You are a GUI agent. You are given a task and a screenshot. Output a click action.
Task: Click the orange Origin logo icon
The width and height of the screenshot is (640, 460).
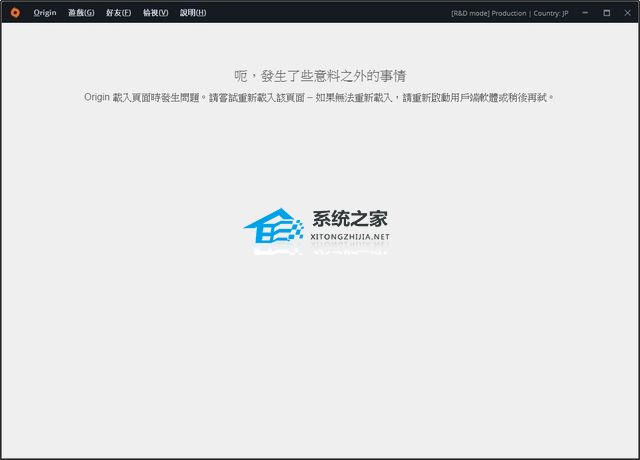click(15, 13)
